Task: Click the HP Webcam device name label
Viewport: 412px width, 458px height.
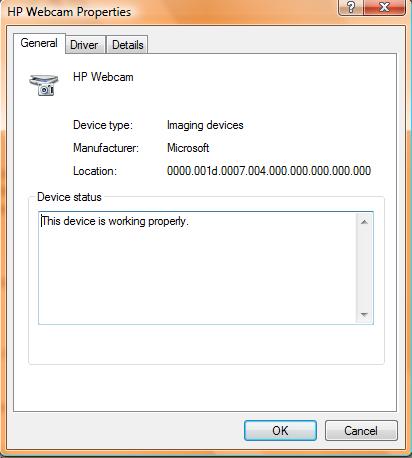Action: (103, 77)
